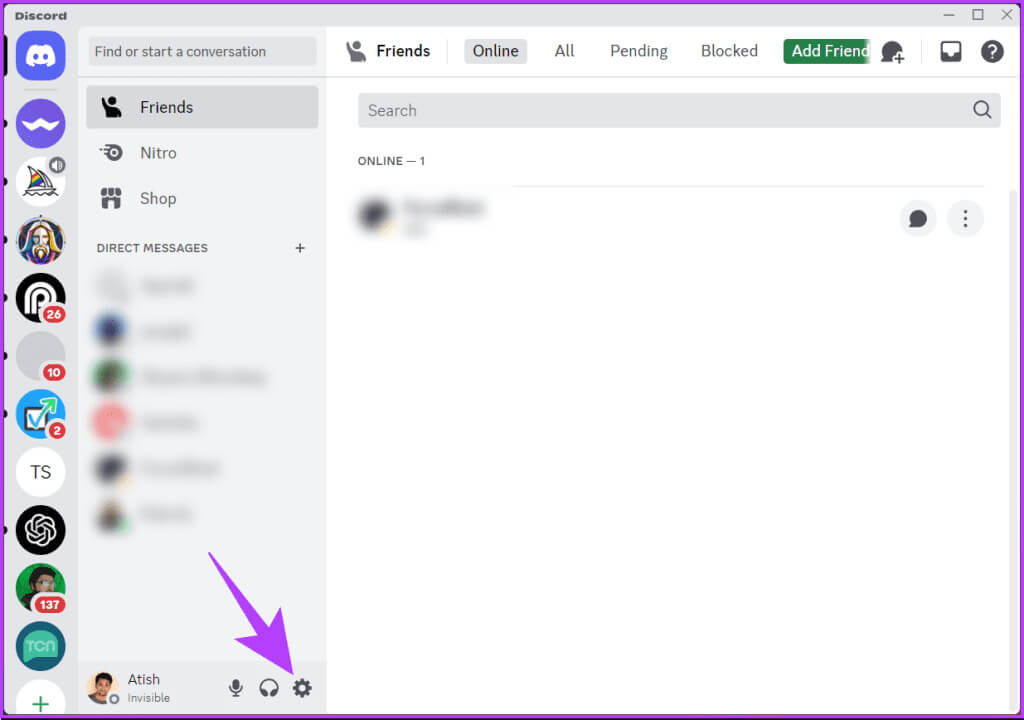Open the TCN server icon
The height and width of the screenshot is (720, 1024).
40,646
